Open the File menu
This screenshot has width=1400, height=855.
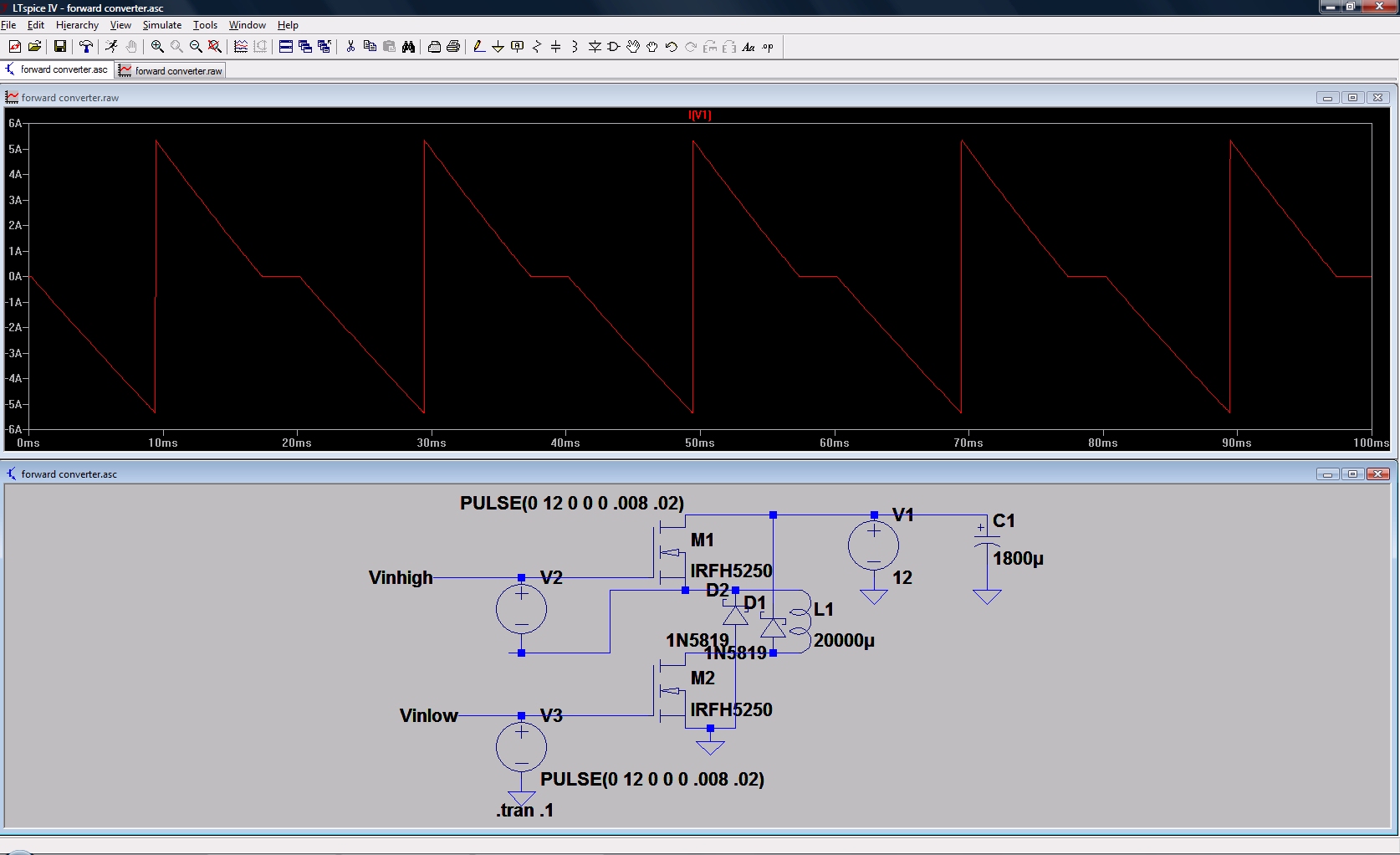[x=8, y=25]
